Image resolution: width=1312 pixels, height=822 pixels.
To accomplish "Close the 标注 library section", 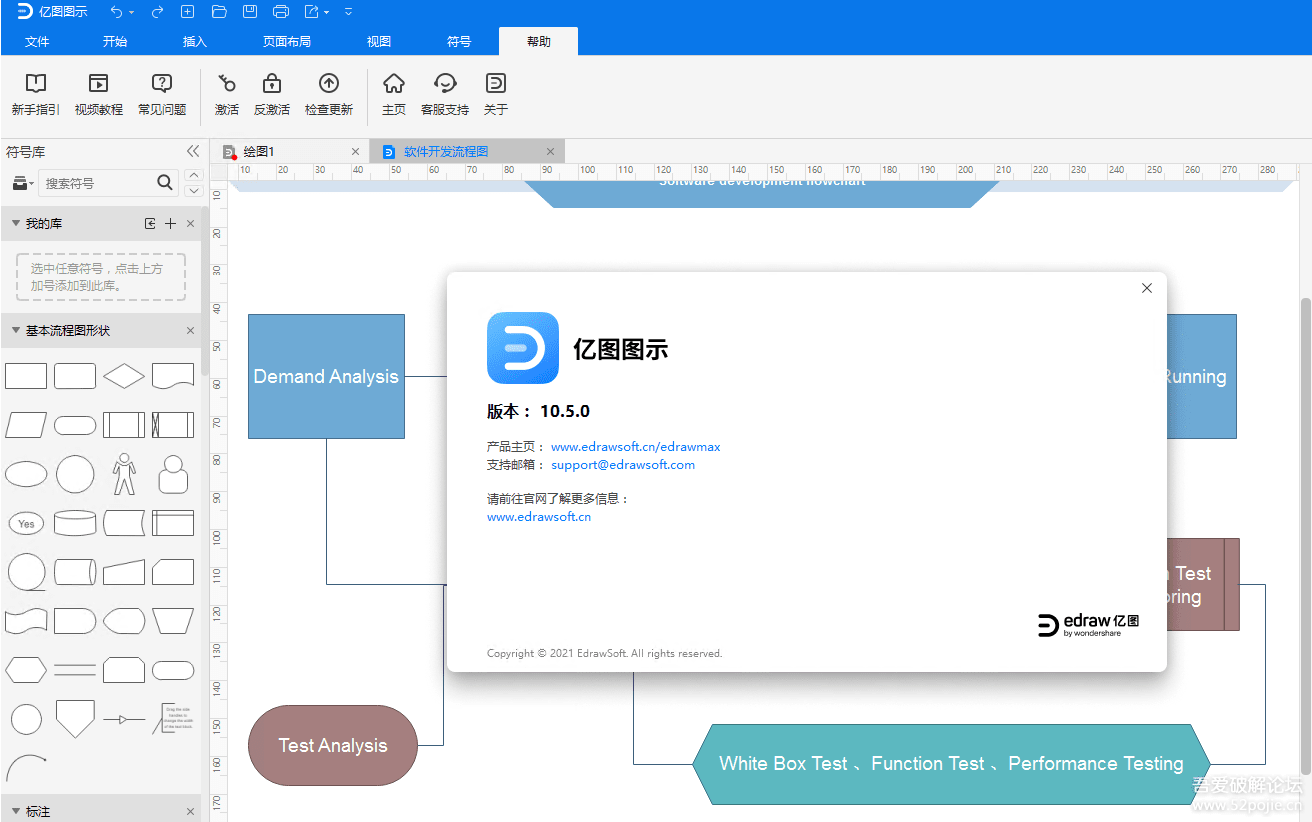I will click(x=191, y=811).
